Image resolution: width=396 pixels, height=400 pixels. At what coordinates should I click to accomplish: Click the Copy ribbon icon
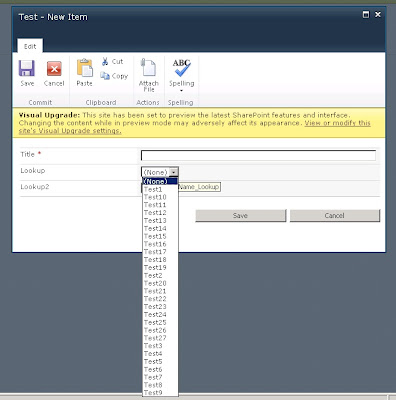coord(105,76)
